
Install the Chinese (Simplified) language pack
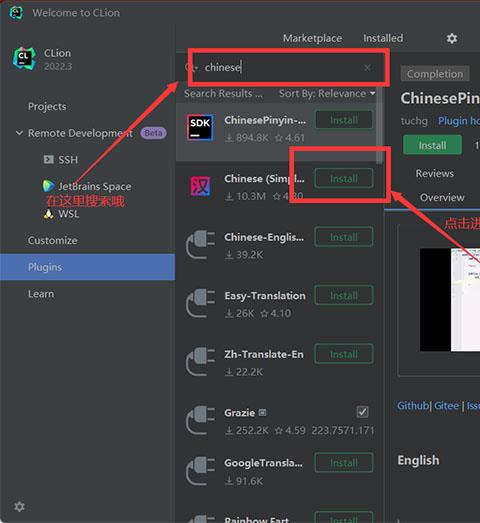point(344,178)
